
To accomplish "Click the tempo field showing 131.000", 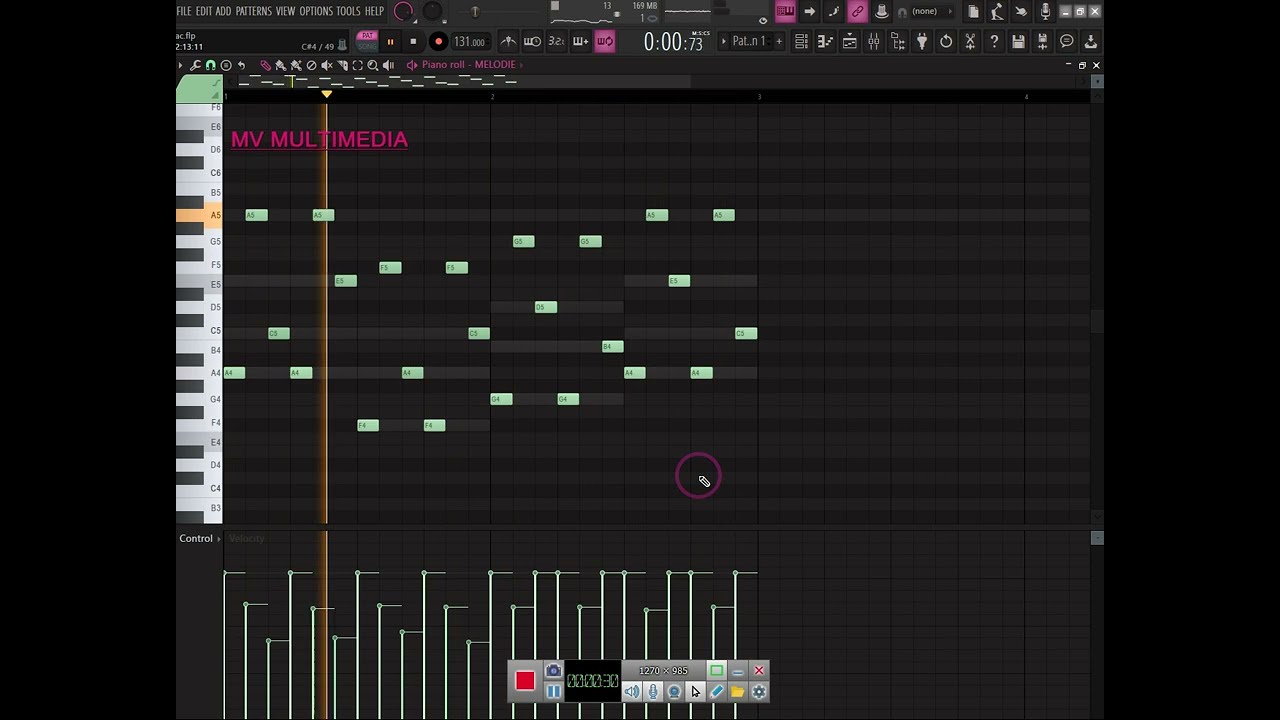I will click(x=470, y=41).
